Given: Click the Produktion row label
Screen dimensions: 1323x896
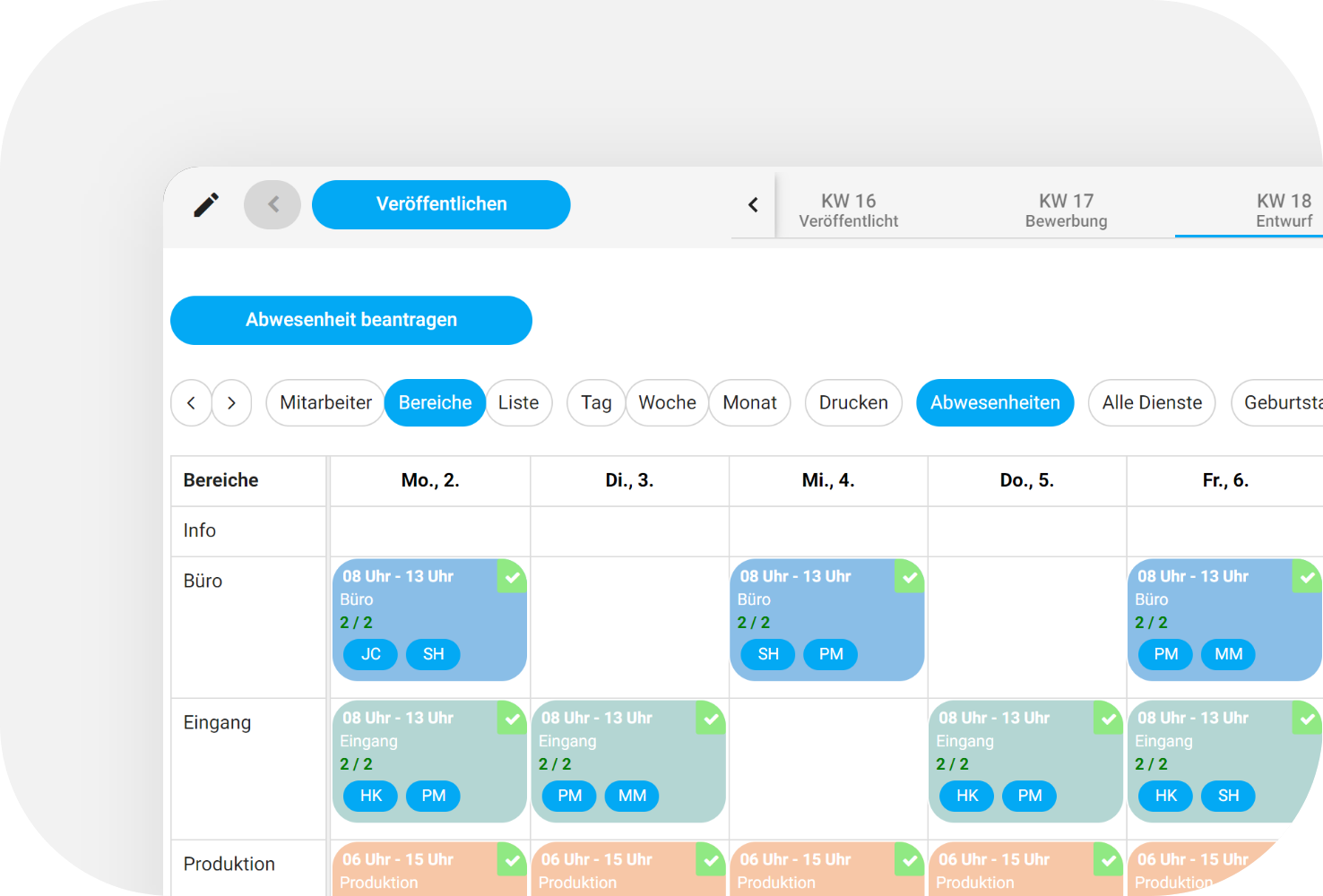Looking at the screenshot, I should [x=229, y=864].
